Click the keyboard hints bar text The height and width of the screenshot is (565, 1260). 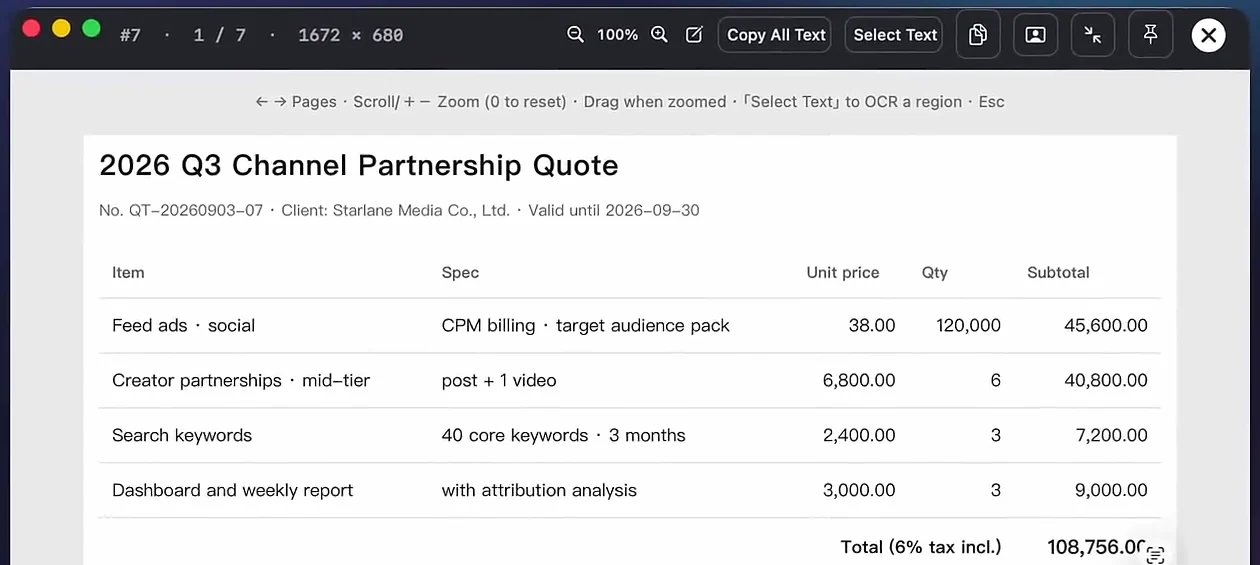pos(630,102)
